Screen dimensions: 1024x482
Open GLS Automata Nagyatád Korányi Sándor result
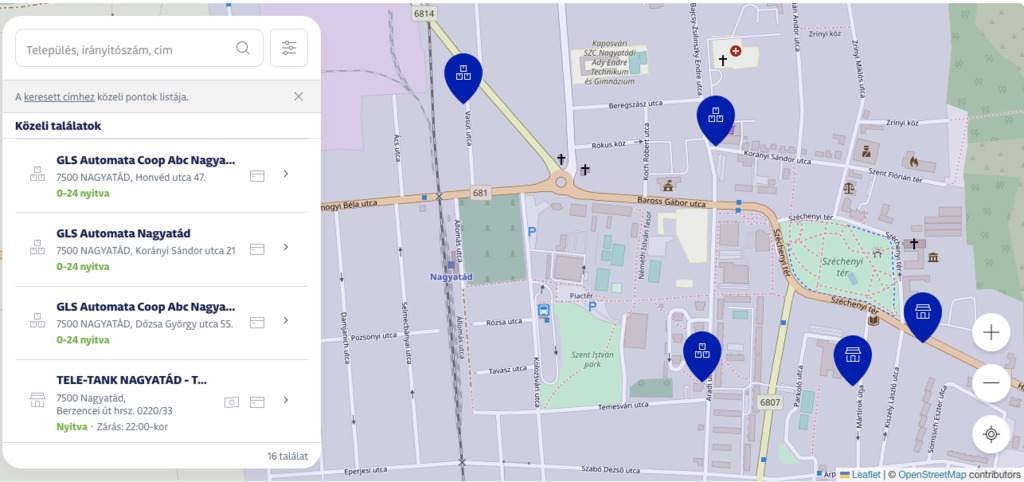click(161, 249)
